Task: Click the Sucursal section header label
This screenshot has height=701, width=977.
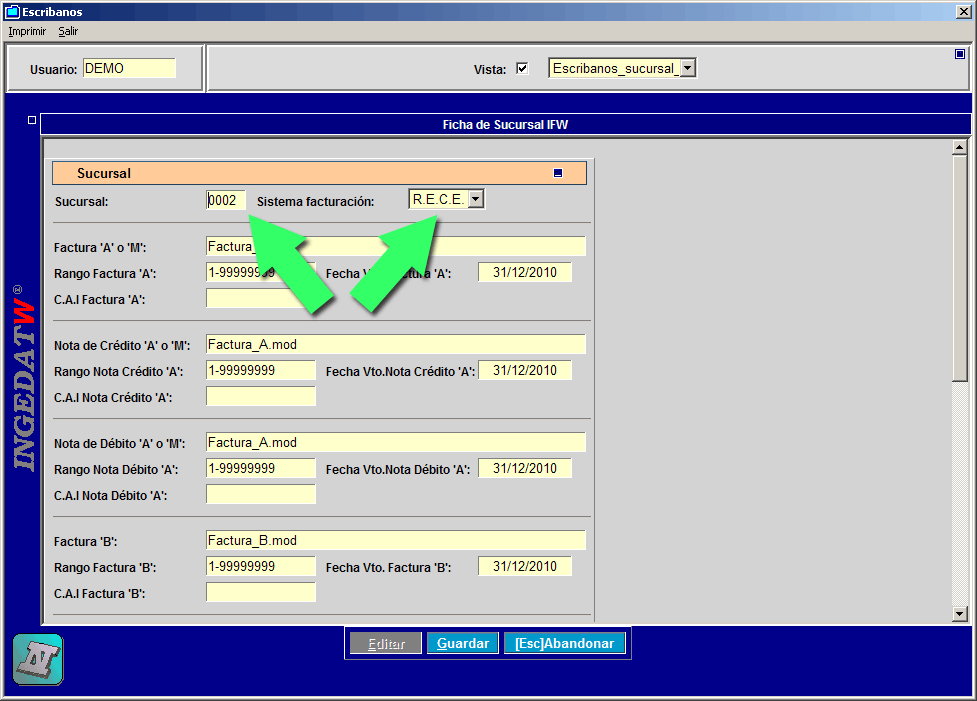Action: coord(104,173)
